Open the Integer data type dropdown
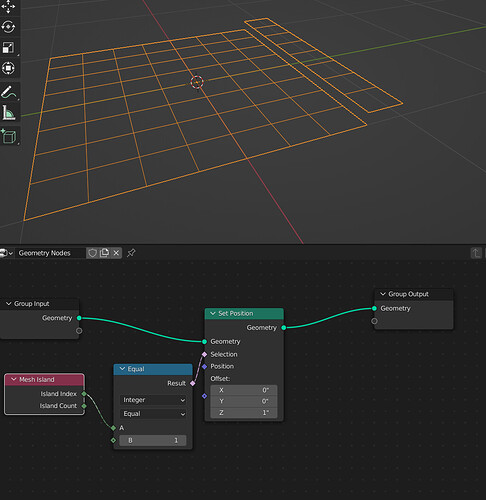This screenshot has height=500, width=486. pyautogui.click(x=153, y=400)
